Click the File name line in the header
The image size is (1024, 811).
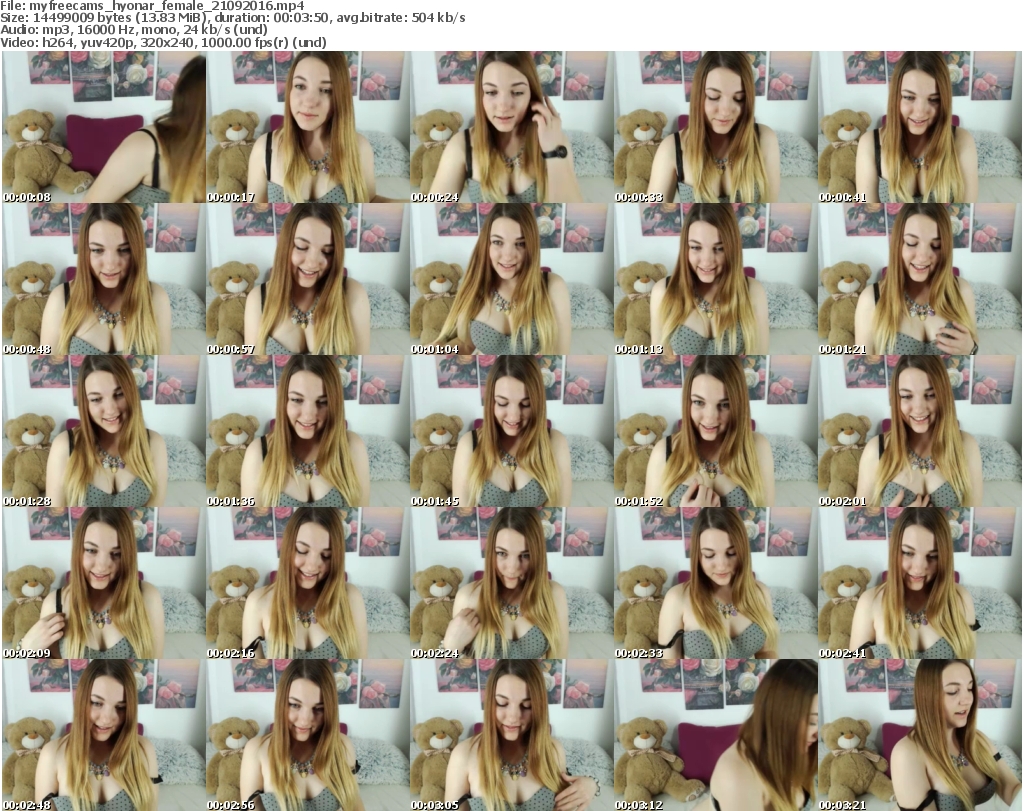(x=152, y=6)
